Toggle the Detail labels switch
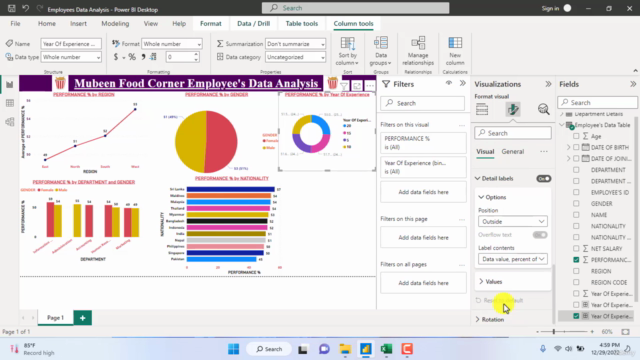The height and width of the screenshot is (360, 640). [x=544, y=179]
